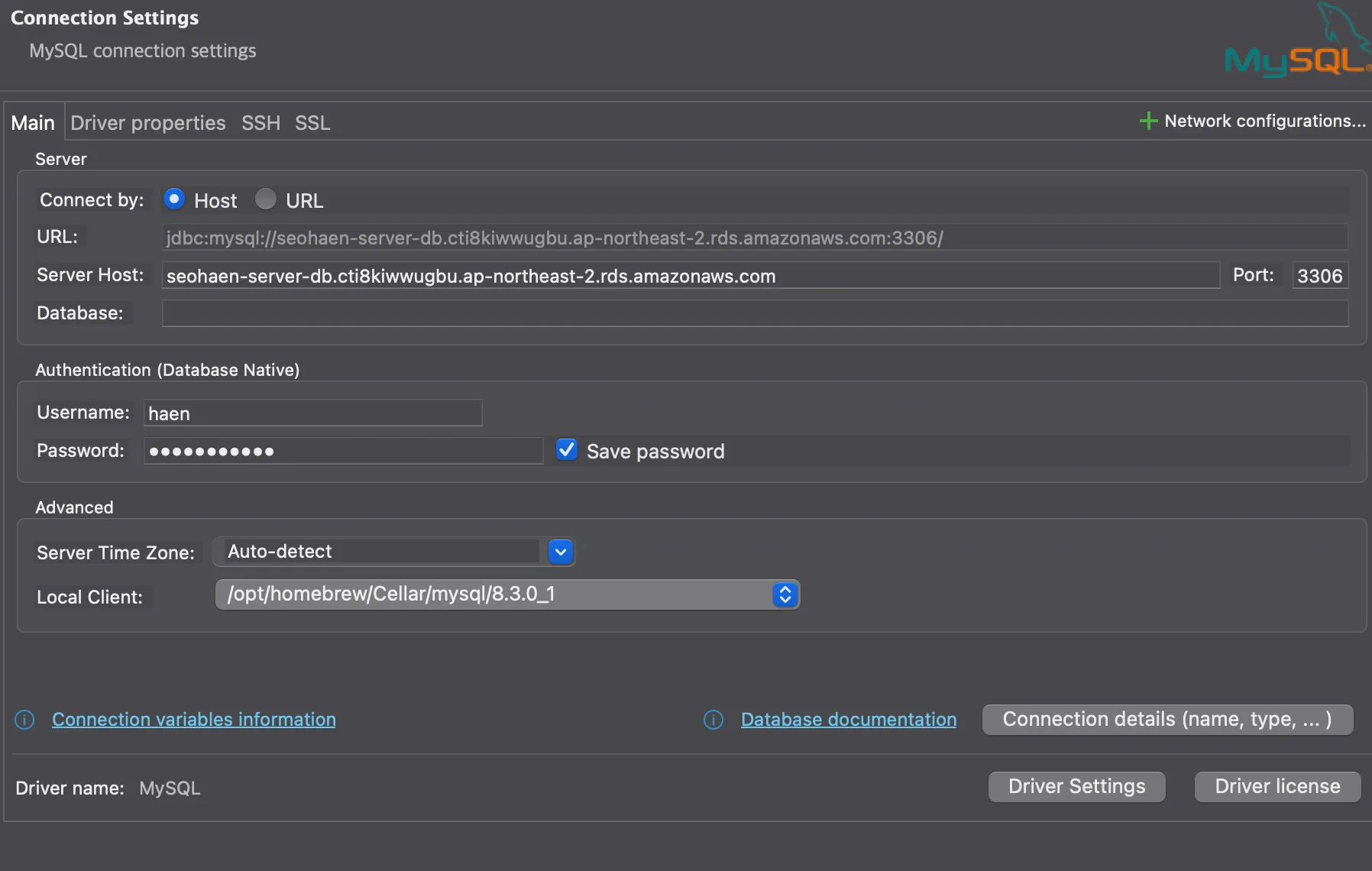Click the Connect by: label

pos(92,200)
